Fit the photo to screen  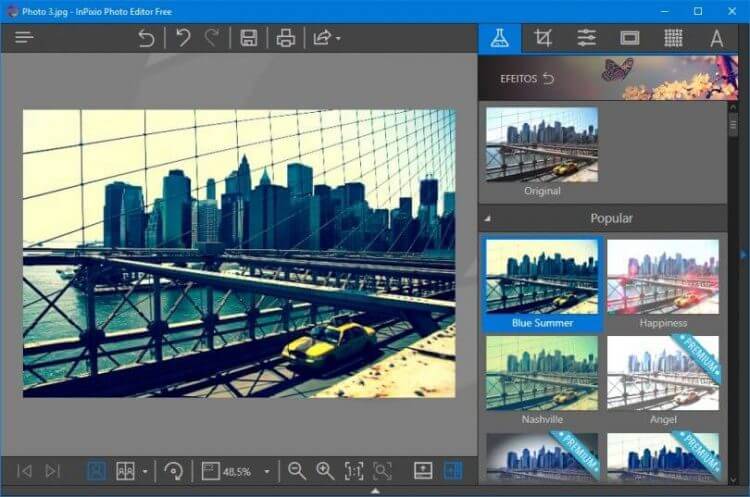point(382,471)
